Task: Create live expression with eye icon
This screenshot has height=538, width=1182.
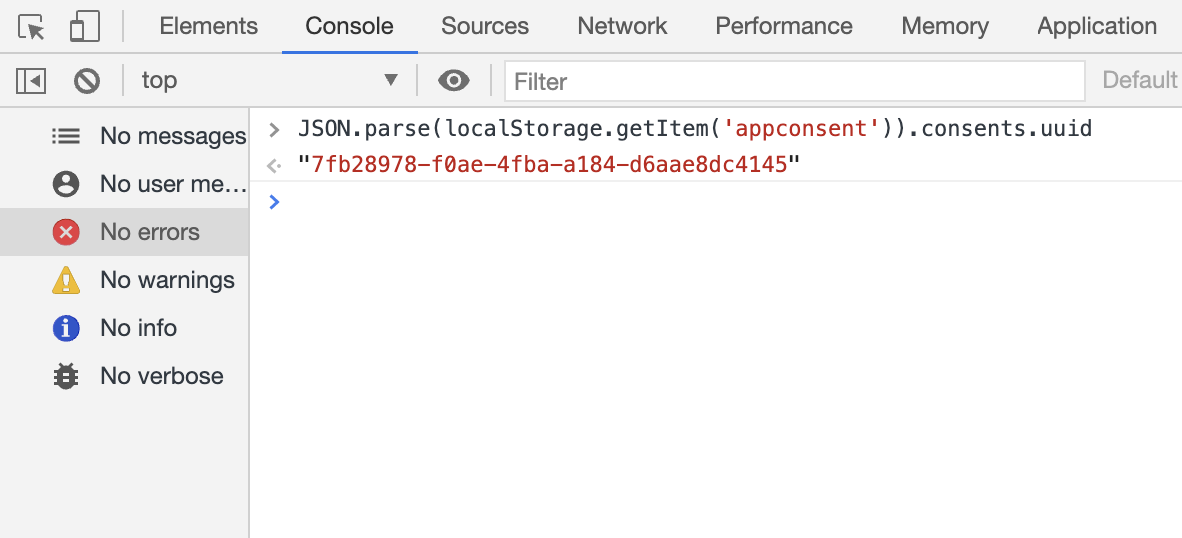Action: [x=454, y=80]
